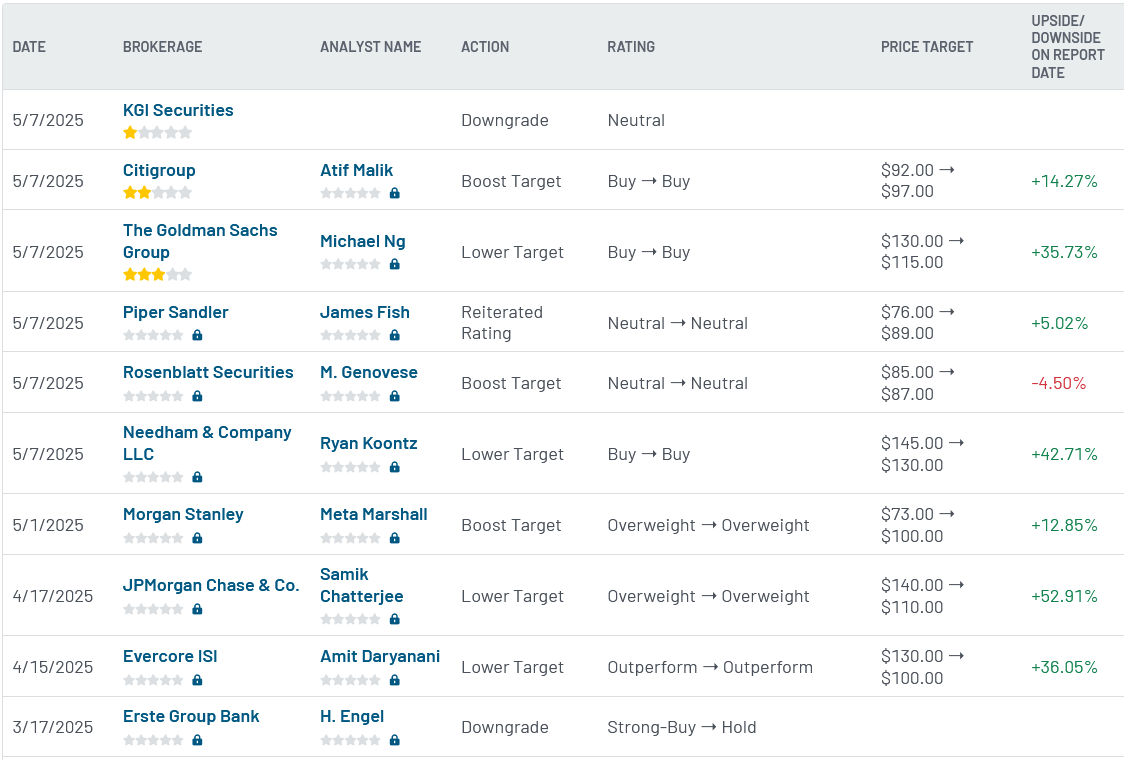Screen dimensions: 1124x760
Task: Open The Goldman Sachs Group link
Action: [x=200, y=241]
